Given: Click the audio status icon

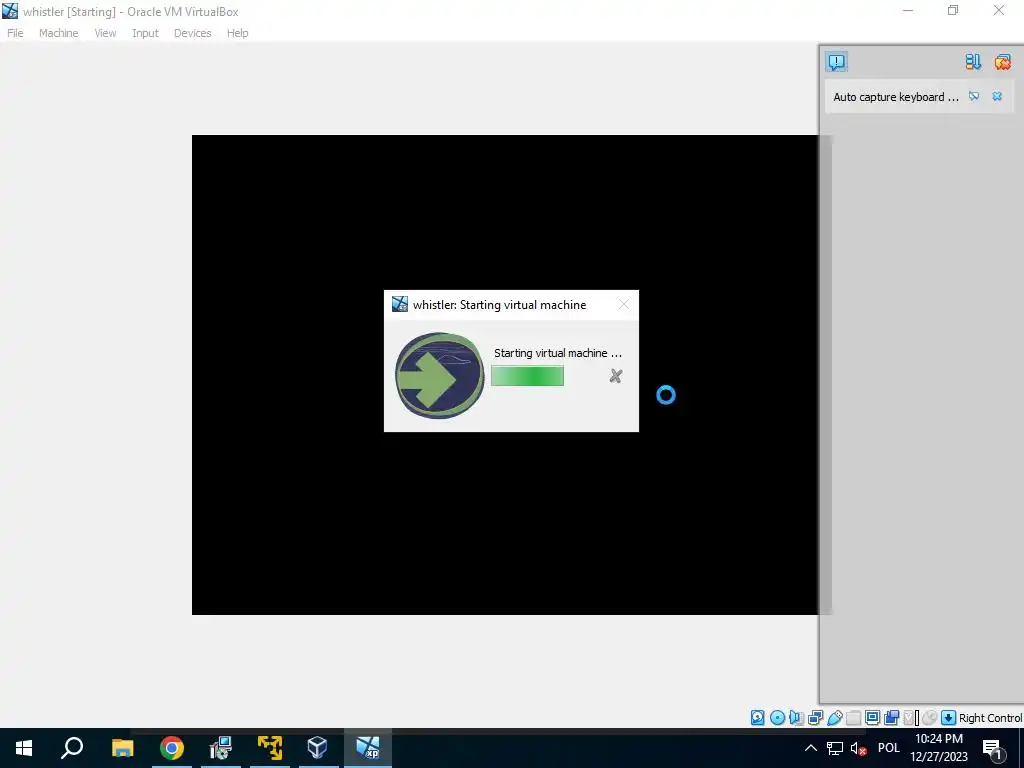Looking at the screenshot, I should pyautogui.click(x=795, y=718).
